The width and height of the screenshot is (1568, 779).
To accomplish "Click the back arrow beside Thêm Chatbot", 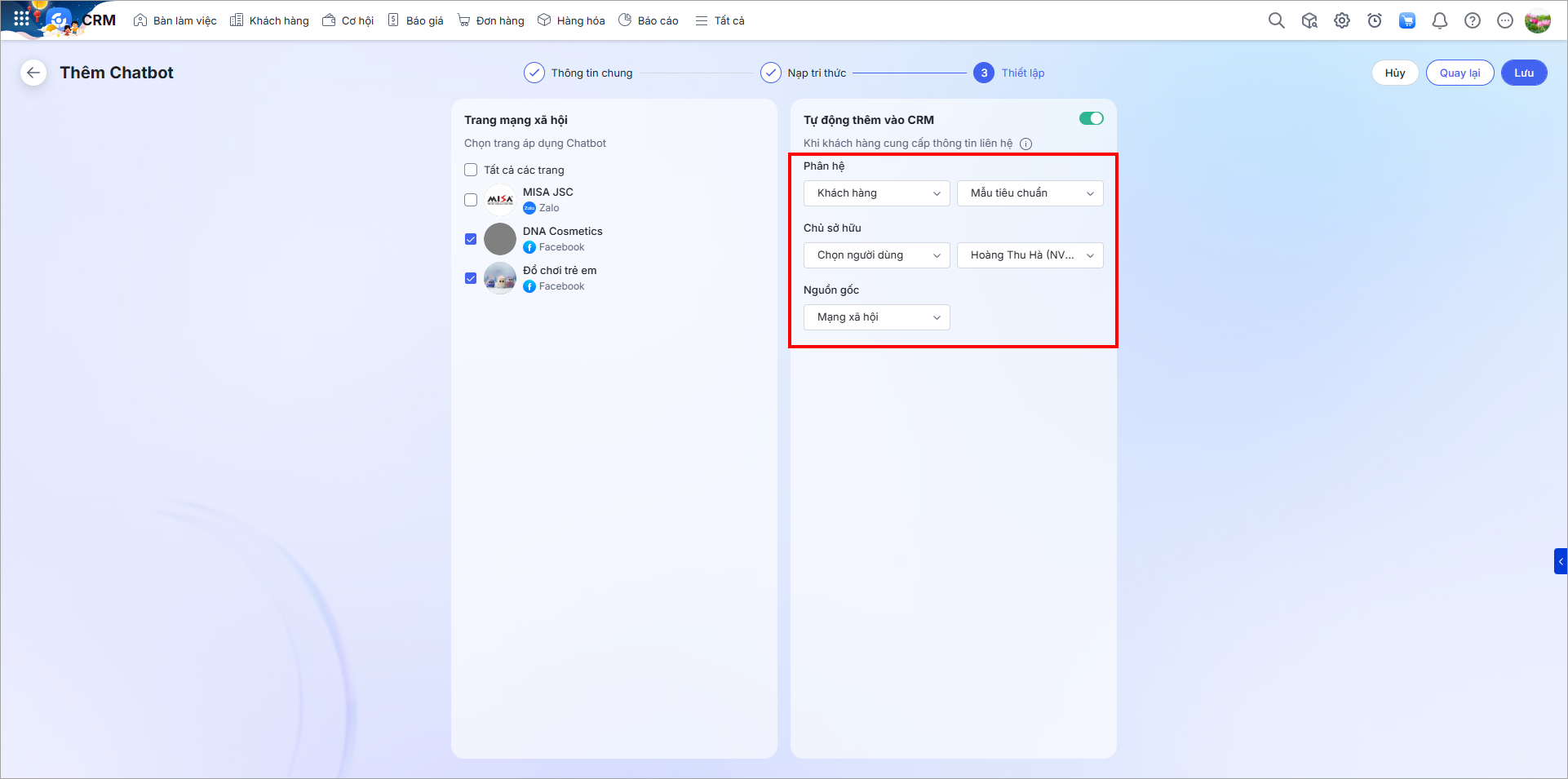I will [x=33, y=73].
